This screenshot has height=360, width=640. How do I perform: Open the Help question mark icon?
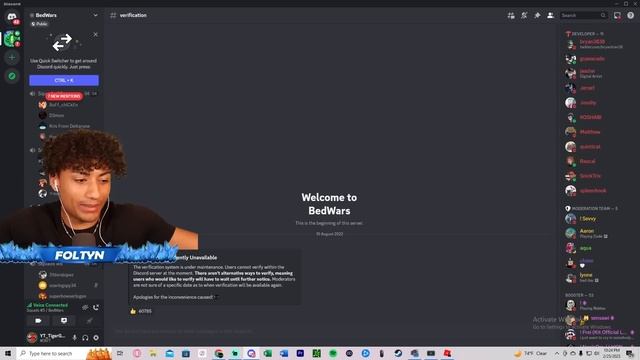(x=630, y=16)
